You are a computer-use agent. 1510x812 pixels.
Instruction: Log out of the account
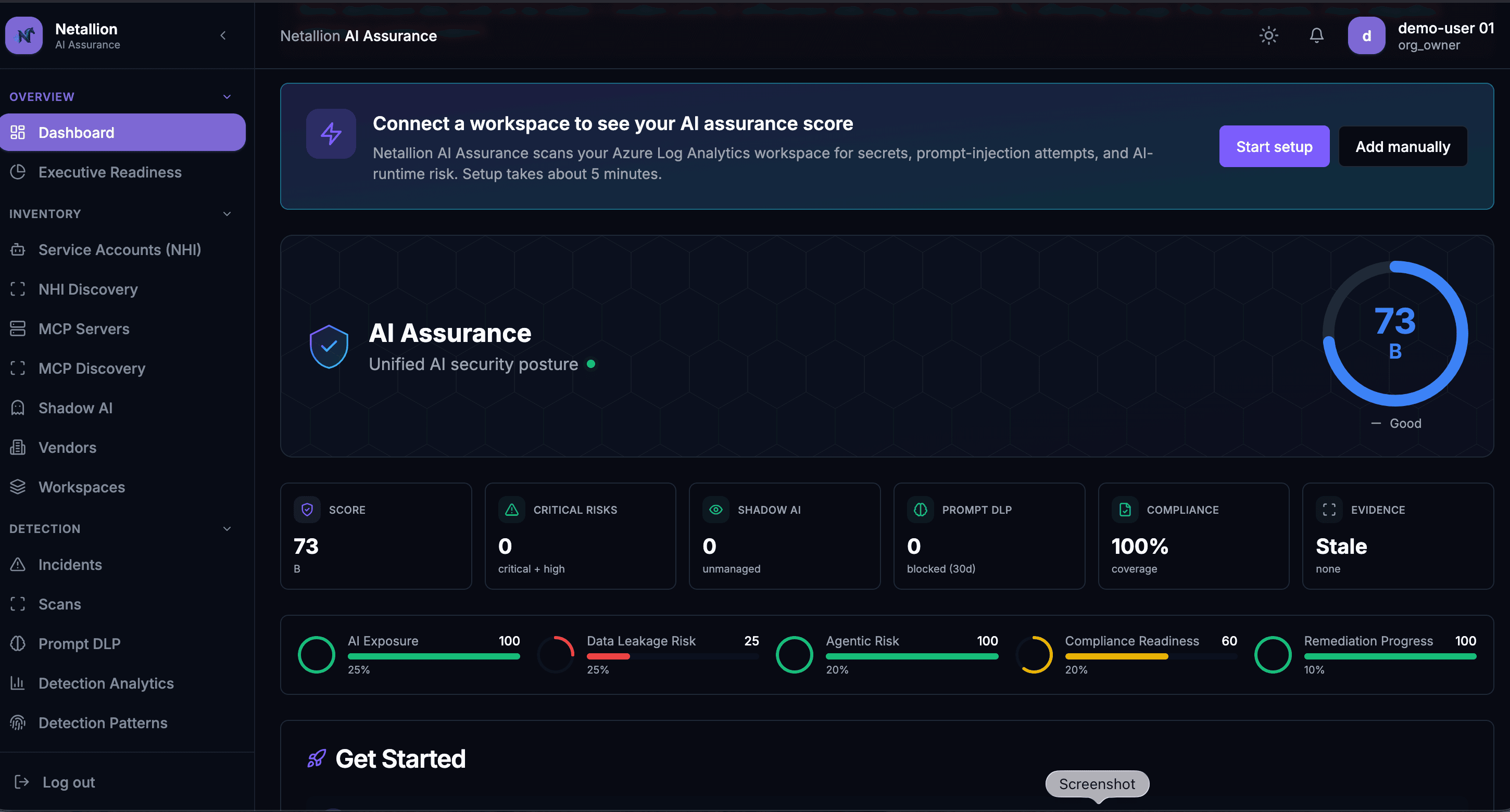[x=55, y=782]
